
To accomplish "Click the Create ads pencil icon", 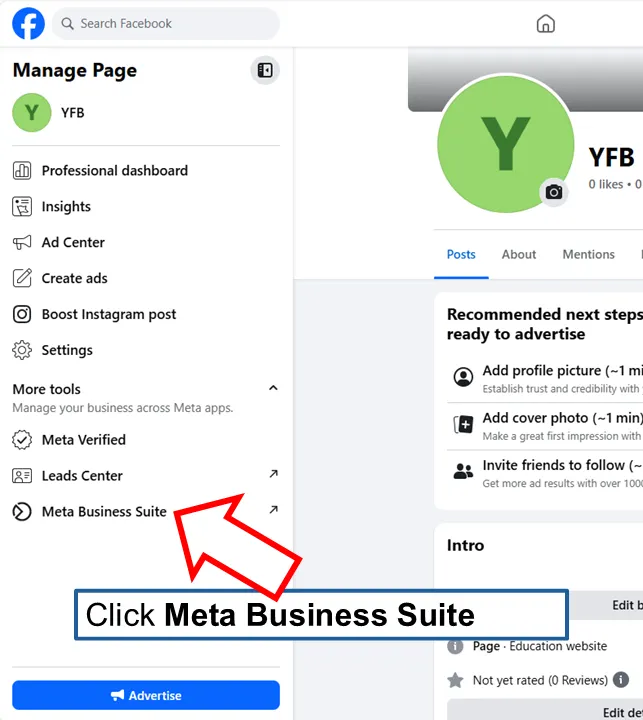I will (x=22, y=278).
